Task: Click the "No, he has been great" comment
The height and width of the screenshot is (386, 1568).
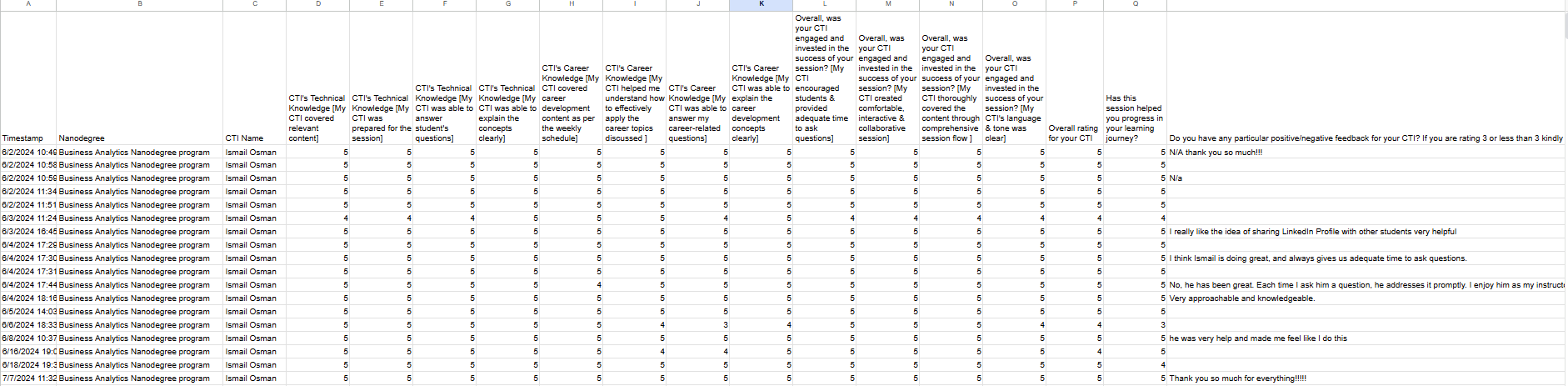Action: coord(1366,285)
